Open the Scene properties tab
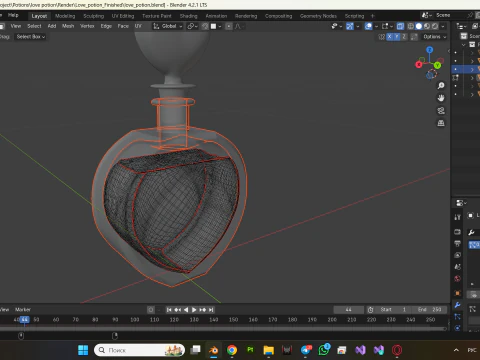 point(457,267)
